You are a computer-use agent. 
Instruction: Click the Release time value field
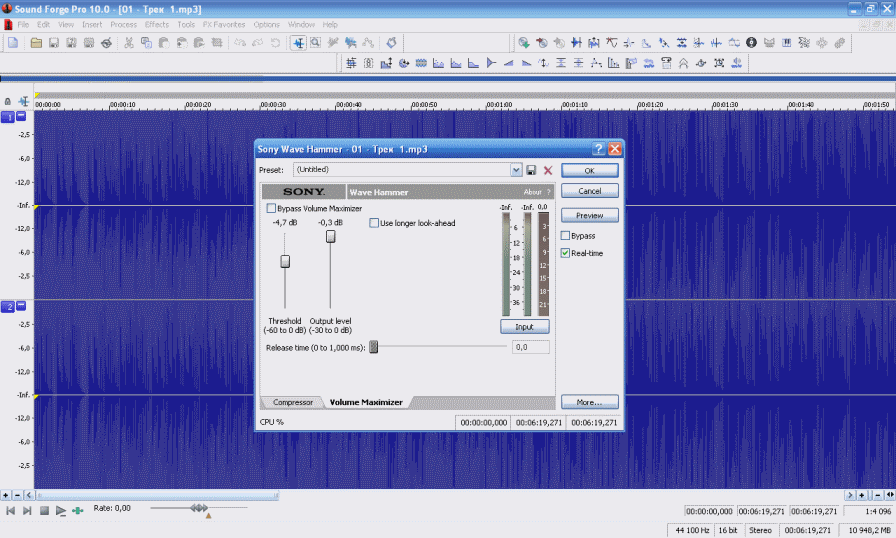531,347
